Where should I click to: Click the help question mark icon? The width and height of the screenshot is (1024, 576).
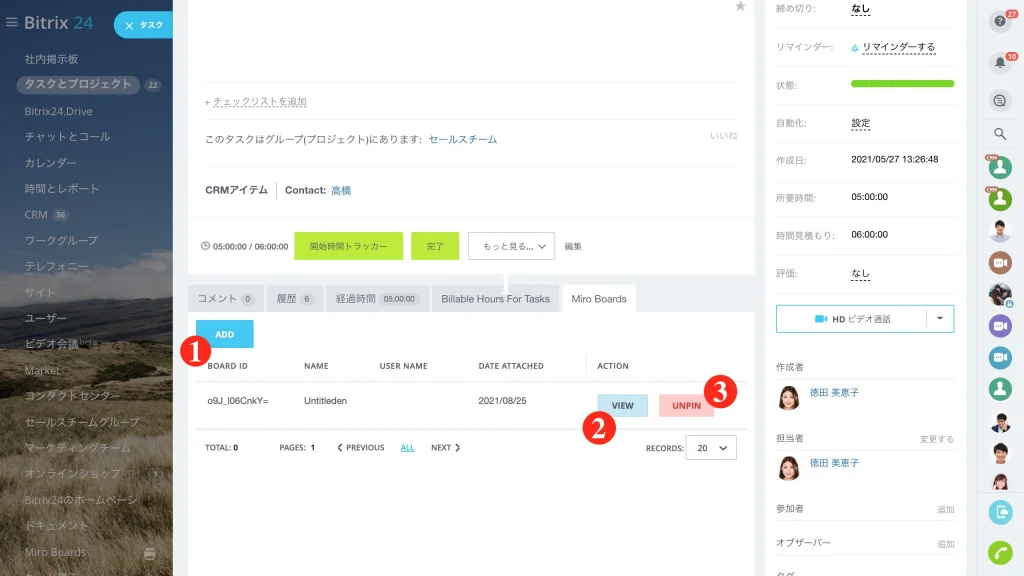pos(1000,22)
